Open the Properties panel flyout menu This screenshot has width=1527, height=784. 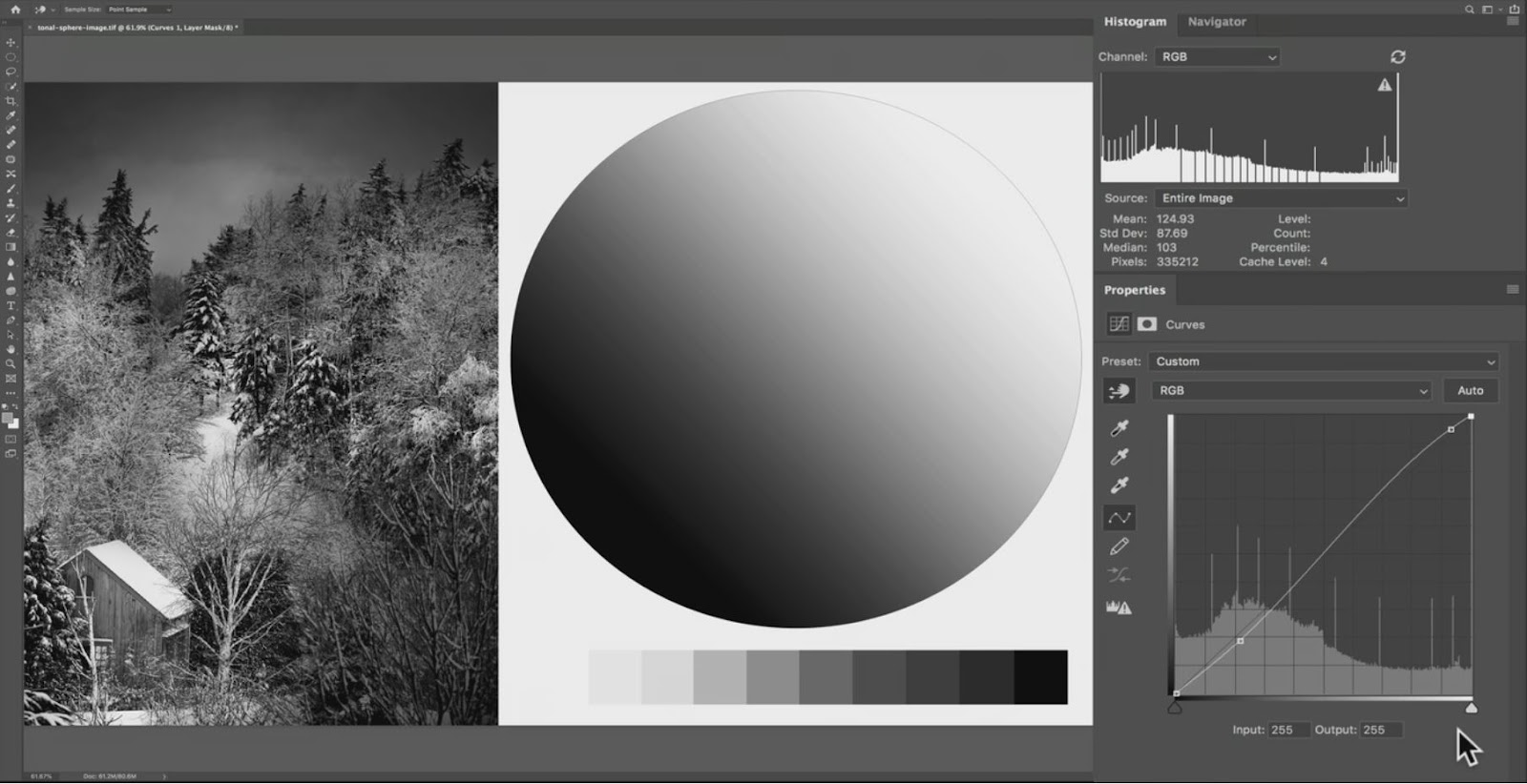pyautogui.click(x=1513, y=290)
